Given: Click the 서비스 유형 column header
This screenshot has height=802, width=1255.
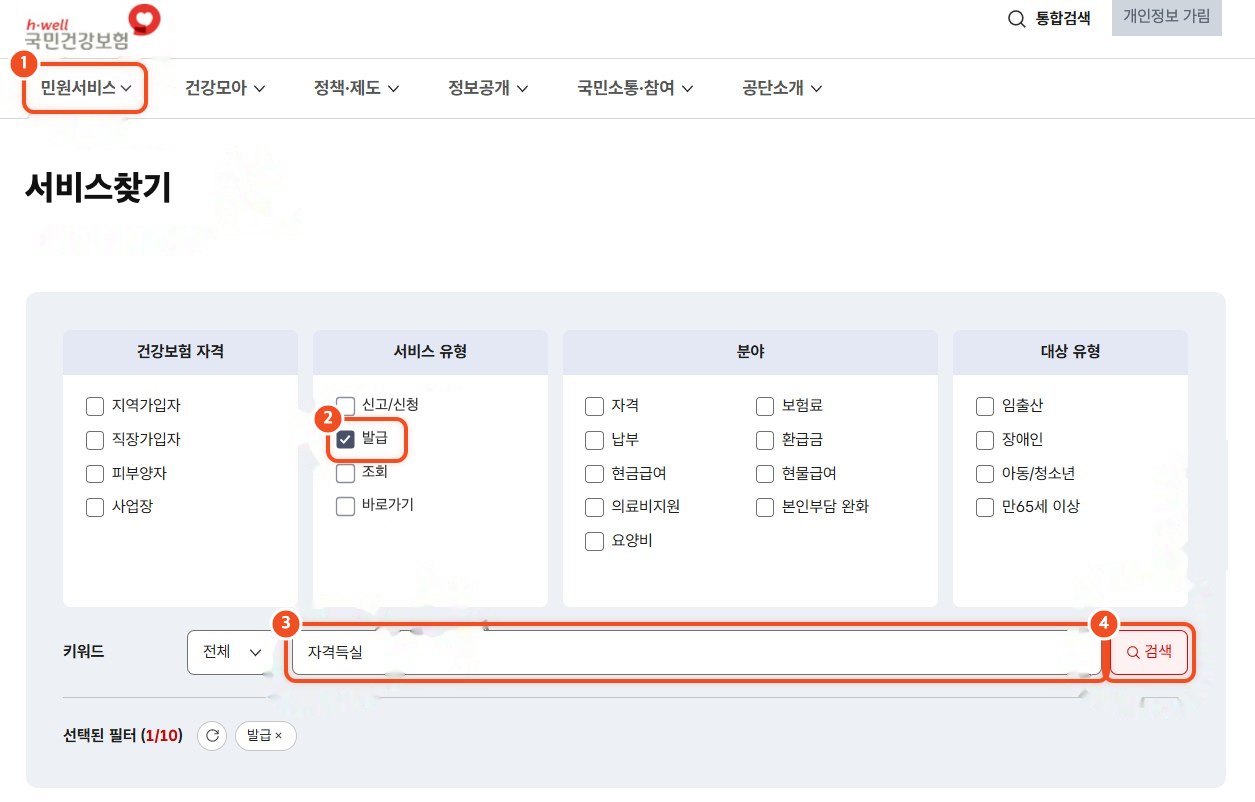Looking at the screenshot, I should pos(430,352).
